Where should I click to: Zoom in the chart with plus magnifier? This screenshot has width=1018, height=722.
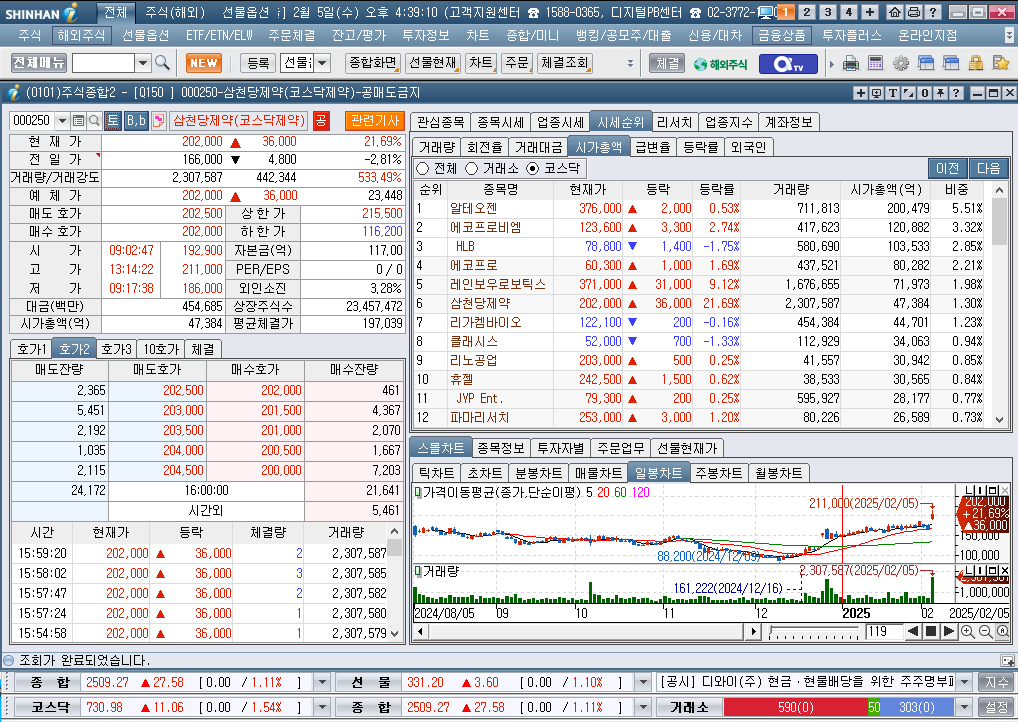coord(967,631)
